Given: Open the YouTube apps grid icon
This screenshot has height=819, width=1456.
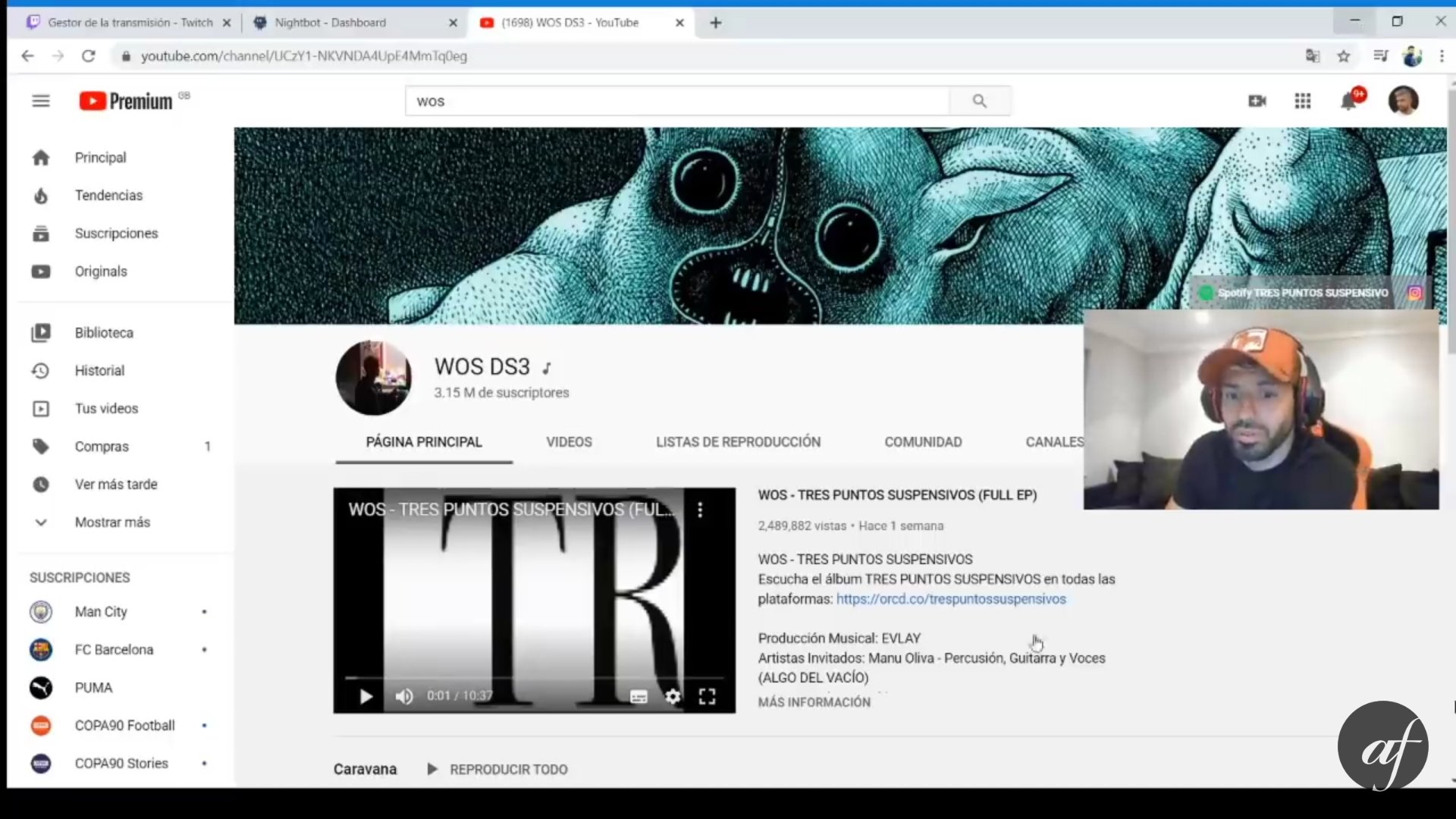Looking at the screenshot, I should coord(1302,101).
